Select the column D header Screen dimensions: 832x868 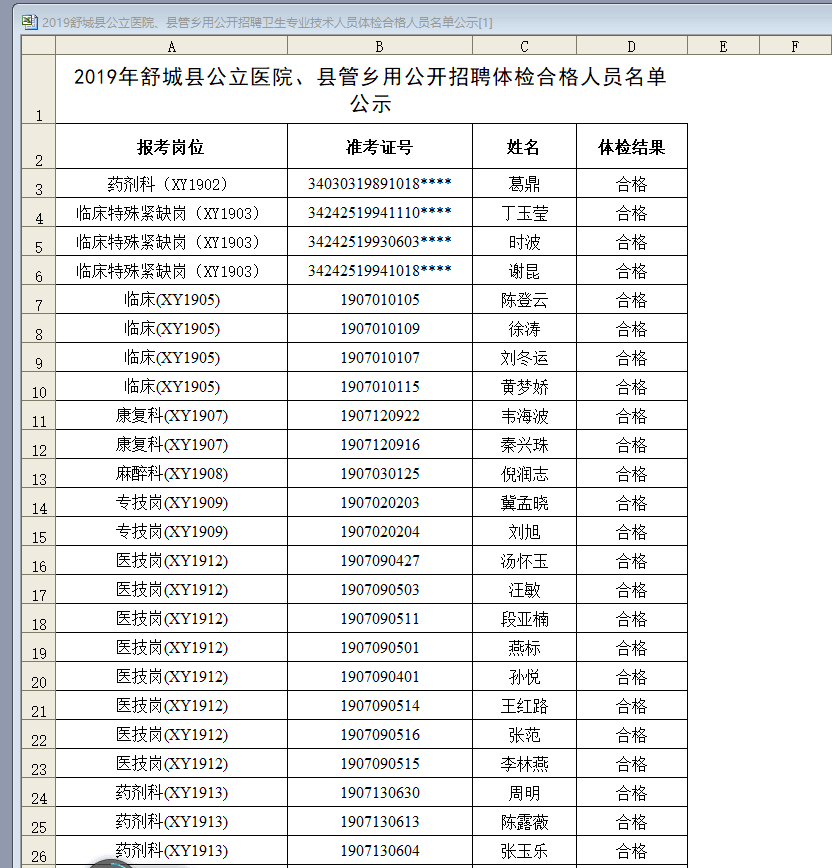click(632, 46)
